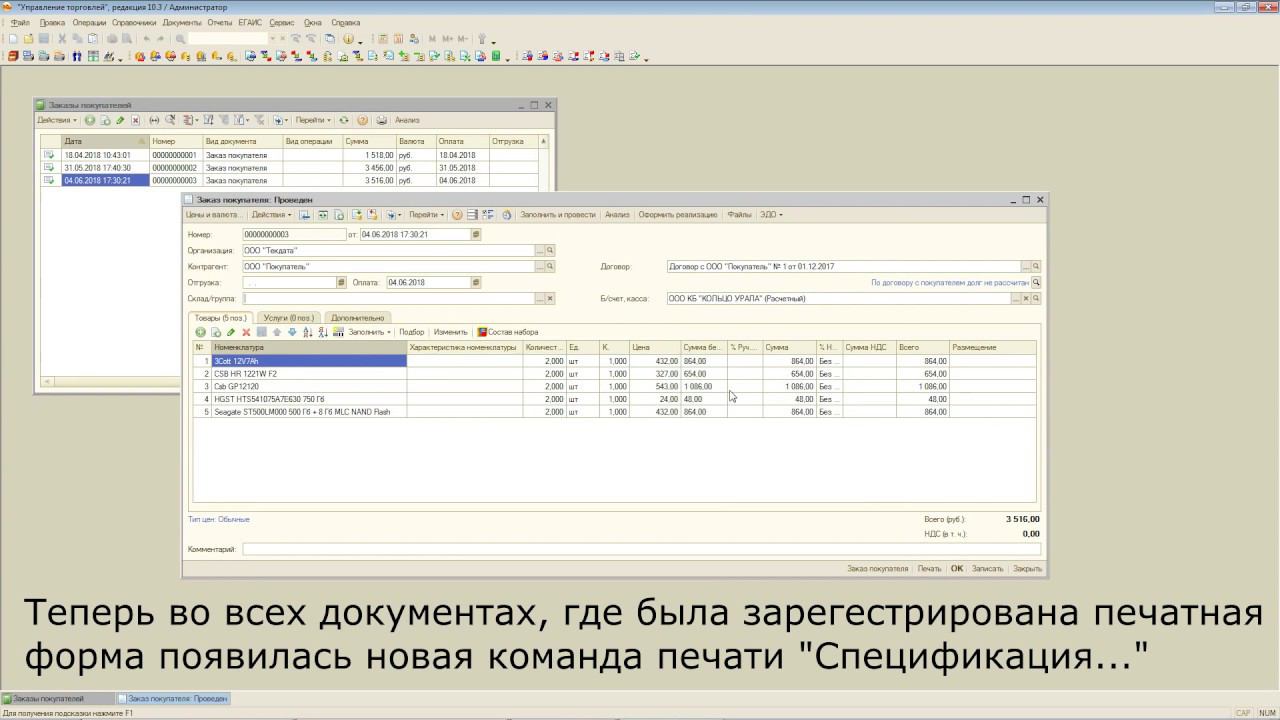Screen dimensions: 1280x720
Task: Open the ЭДО dropdown menu
Action: click(x=770, y=215)
